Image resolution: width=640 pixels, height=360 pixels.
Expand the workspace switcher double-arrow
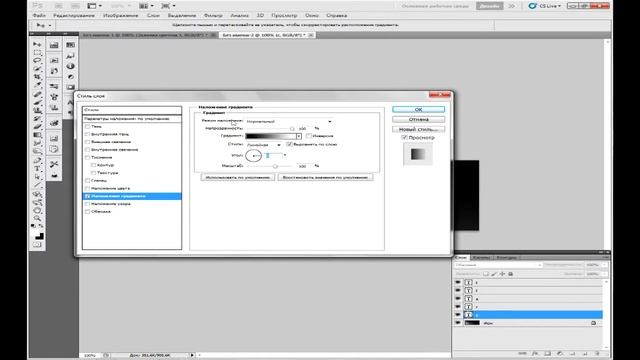click(511, 6)
